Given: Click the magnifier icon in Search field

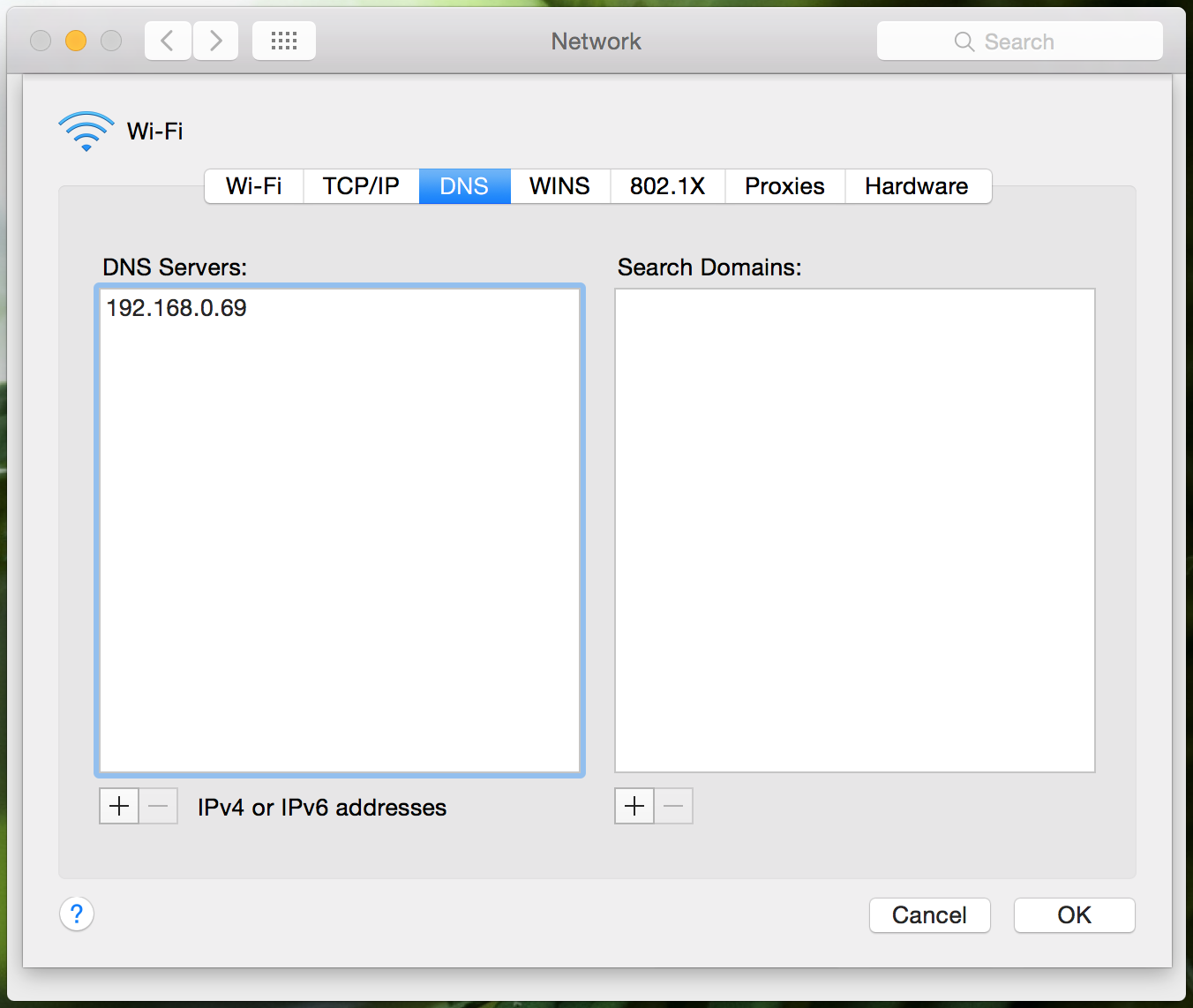Looking at the screenshot, I should (x=964, y=41).
